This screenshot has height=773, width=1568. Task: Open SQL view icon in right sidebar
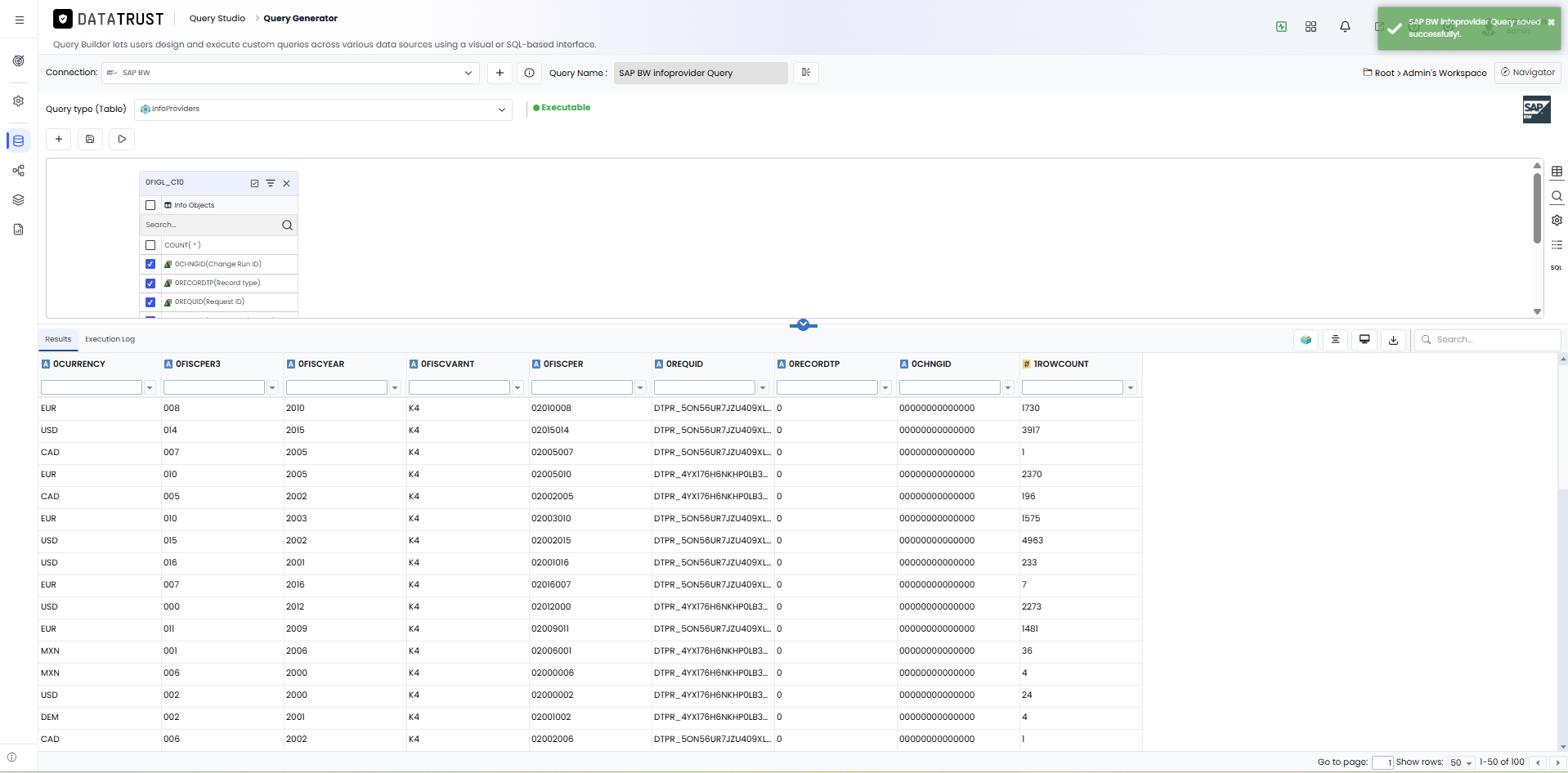[1557, 267]
